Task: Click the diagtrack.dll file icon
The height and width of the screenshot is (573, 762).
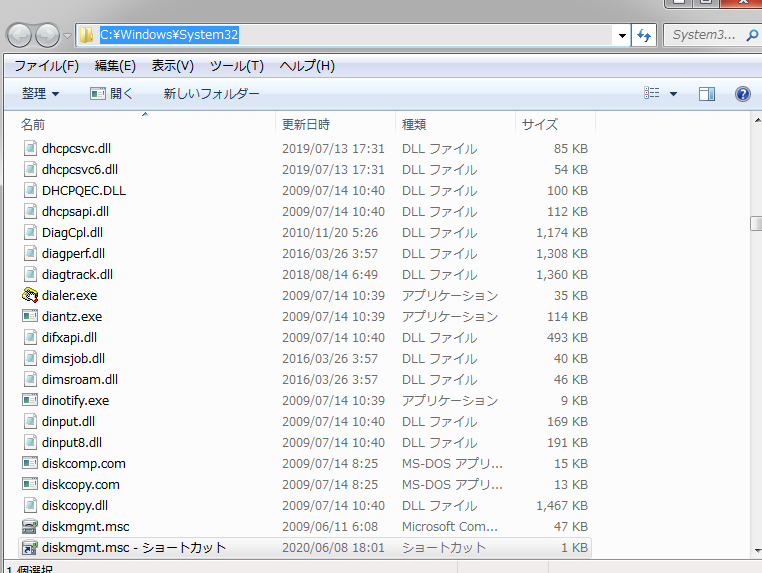Action: (x=30, y=274)
